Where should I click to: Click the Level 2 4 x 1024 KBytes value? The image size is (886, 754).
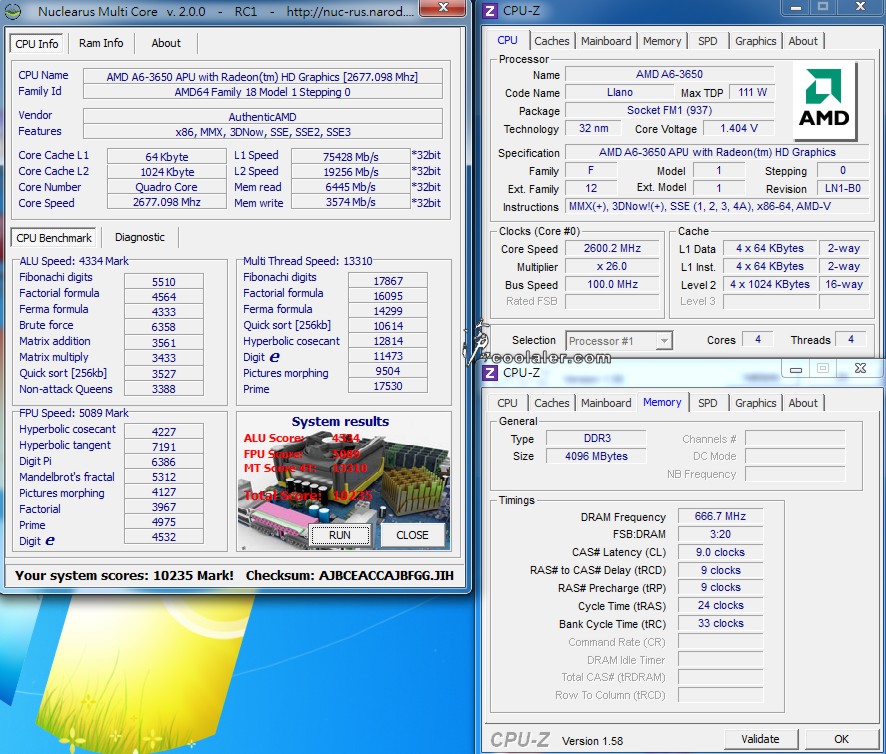pos(770,284)
